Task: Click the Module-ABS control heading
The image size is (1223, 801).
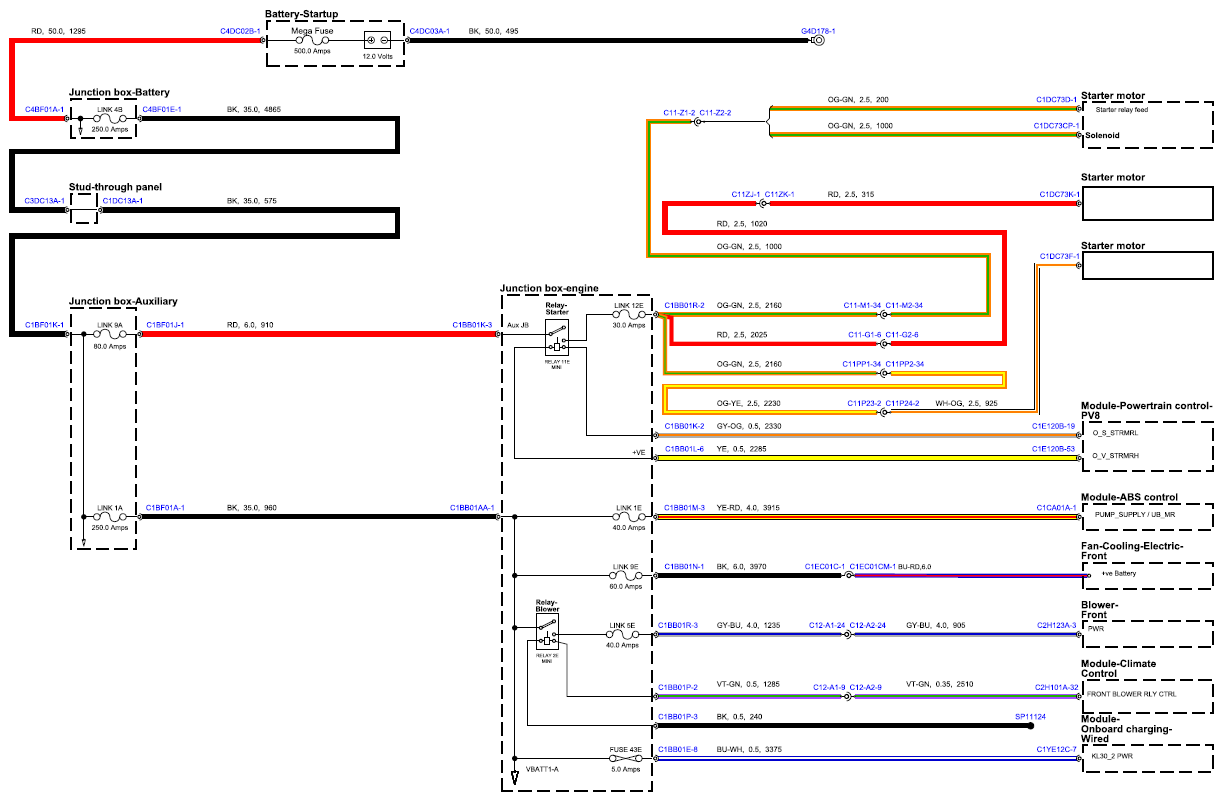Action: 1129,497
